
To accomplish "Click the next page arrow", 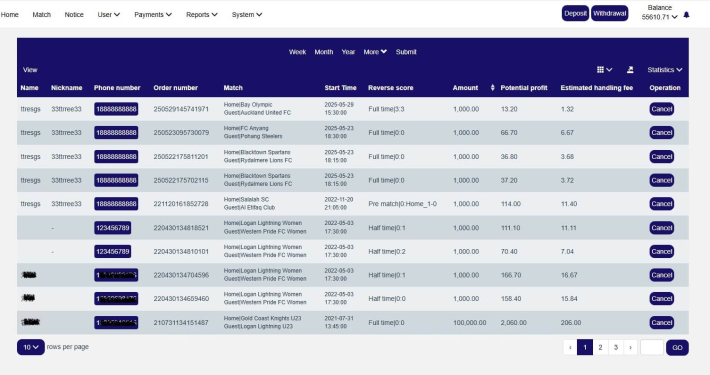I will [630, 347].
